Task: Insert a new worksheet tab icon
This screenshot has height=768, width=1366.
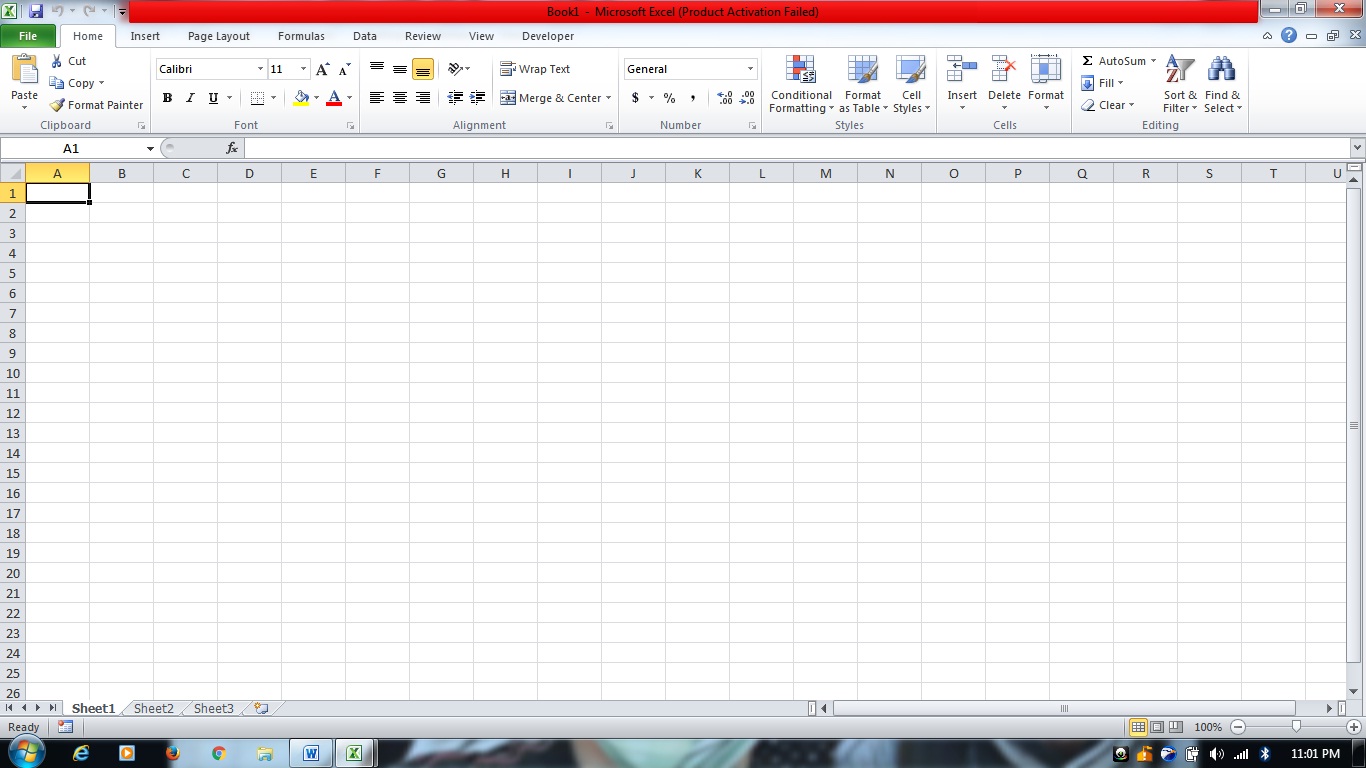Action: pos(261,708)
